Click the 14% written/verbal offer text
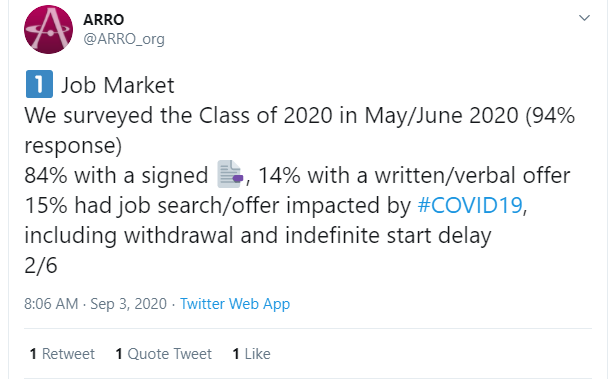Image resolution: width=614 pixels, height=379 pixels. pyautogui.click(x=414, y=175)
